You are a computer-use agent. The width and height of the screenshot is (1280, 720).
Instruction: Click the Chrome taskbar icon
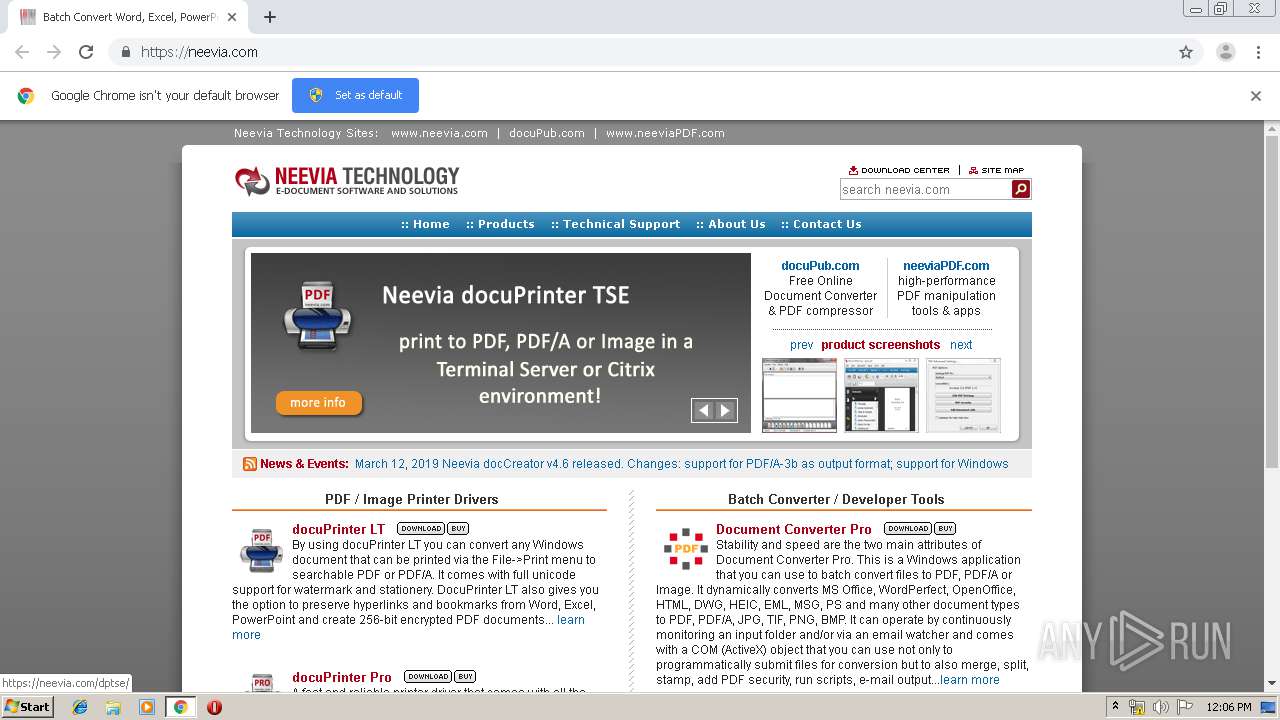tap(180, 707)
